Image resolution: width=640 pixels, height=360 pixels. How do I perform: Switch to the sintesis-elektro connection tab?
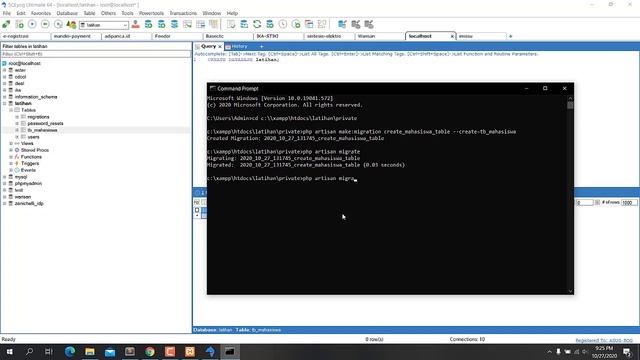coord(329,36)
